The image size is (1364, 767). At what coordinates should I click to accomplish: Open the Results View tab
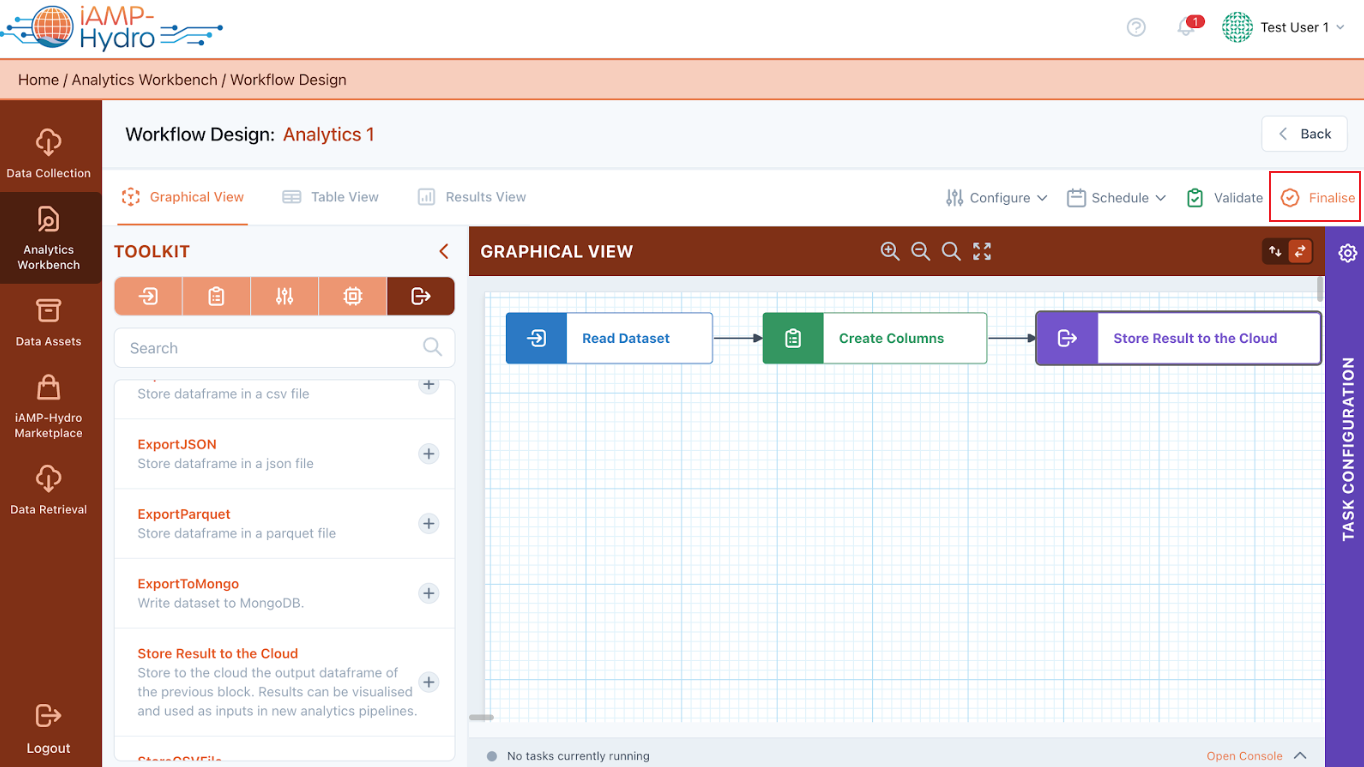472,197
